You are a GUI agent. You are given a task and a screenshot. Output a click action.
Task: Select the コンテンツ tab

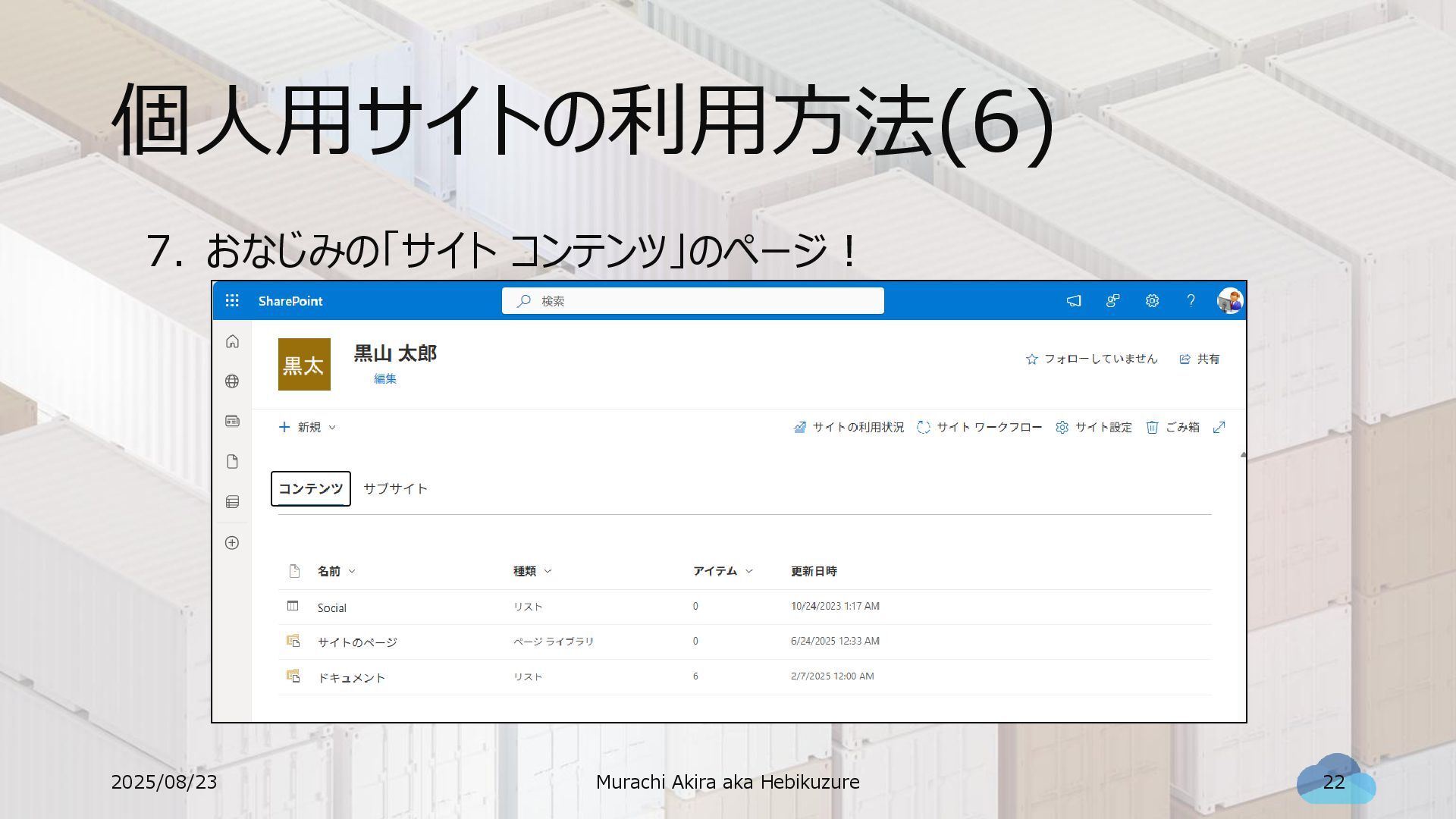coord(311,488)
